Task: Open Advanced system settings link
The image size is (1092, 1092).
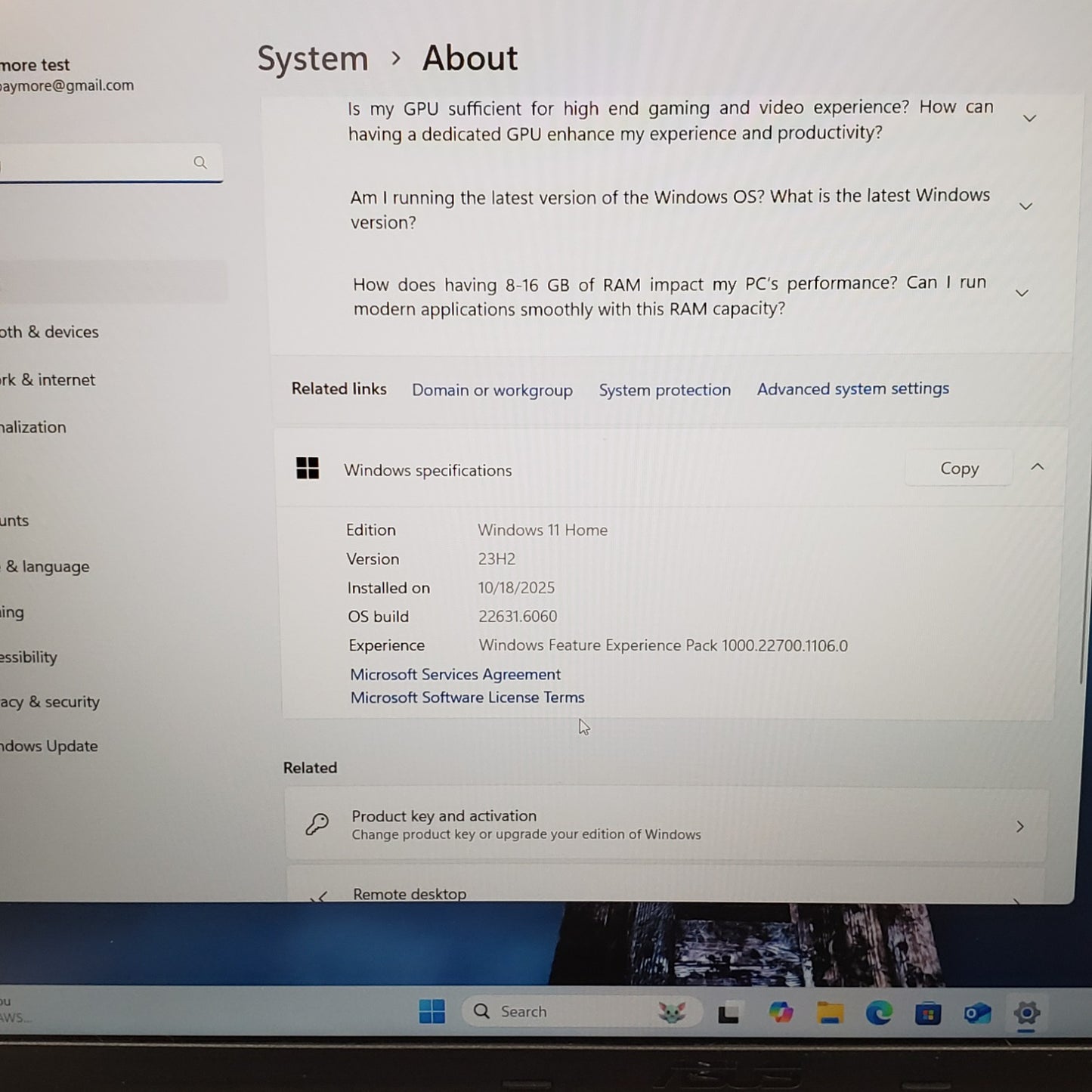Action: pos(852,388)
